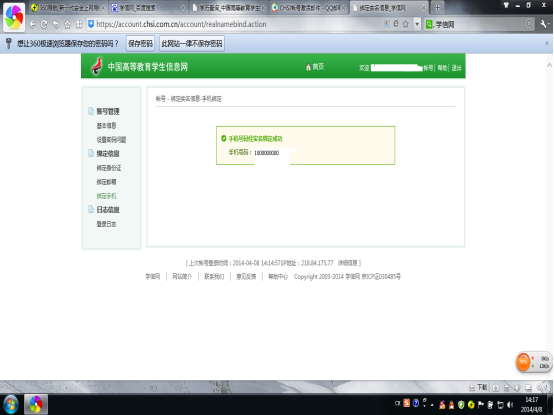Click the 保存密码 button

tap(140, 43)
